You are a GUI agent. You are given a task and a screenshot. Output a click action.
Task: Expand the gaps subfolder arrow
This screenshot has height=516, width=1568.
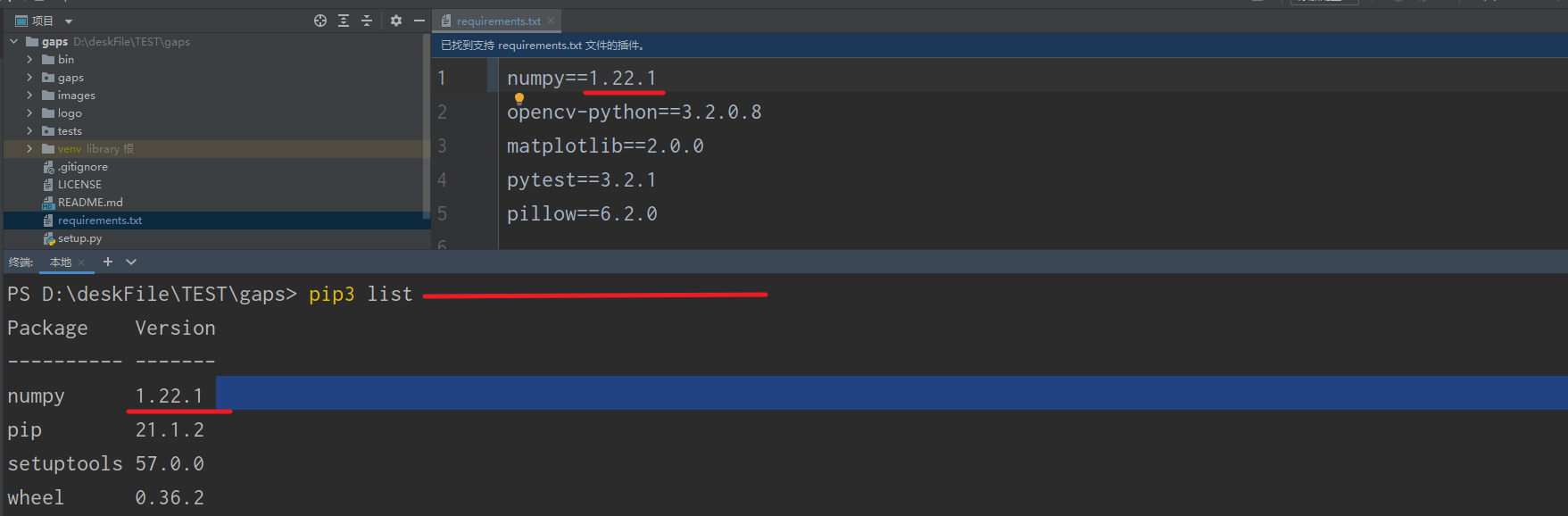click(x=29, y=78)
